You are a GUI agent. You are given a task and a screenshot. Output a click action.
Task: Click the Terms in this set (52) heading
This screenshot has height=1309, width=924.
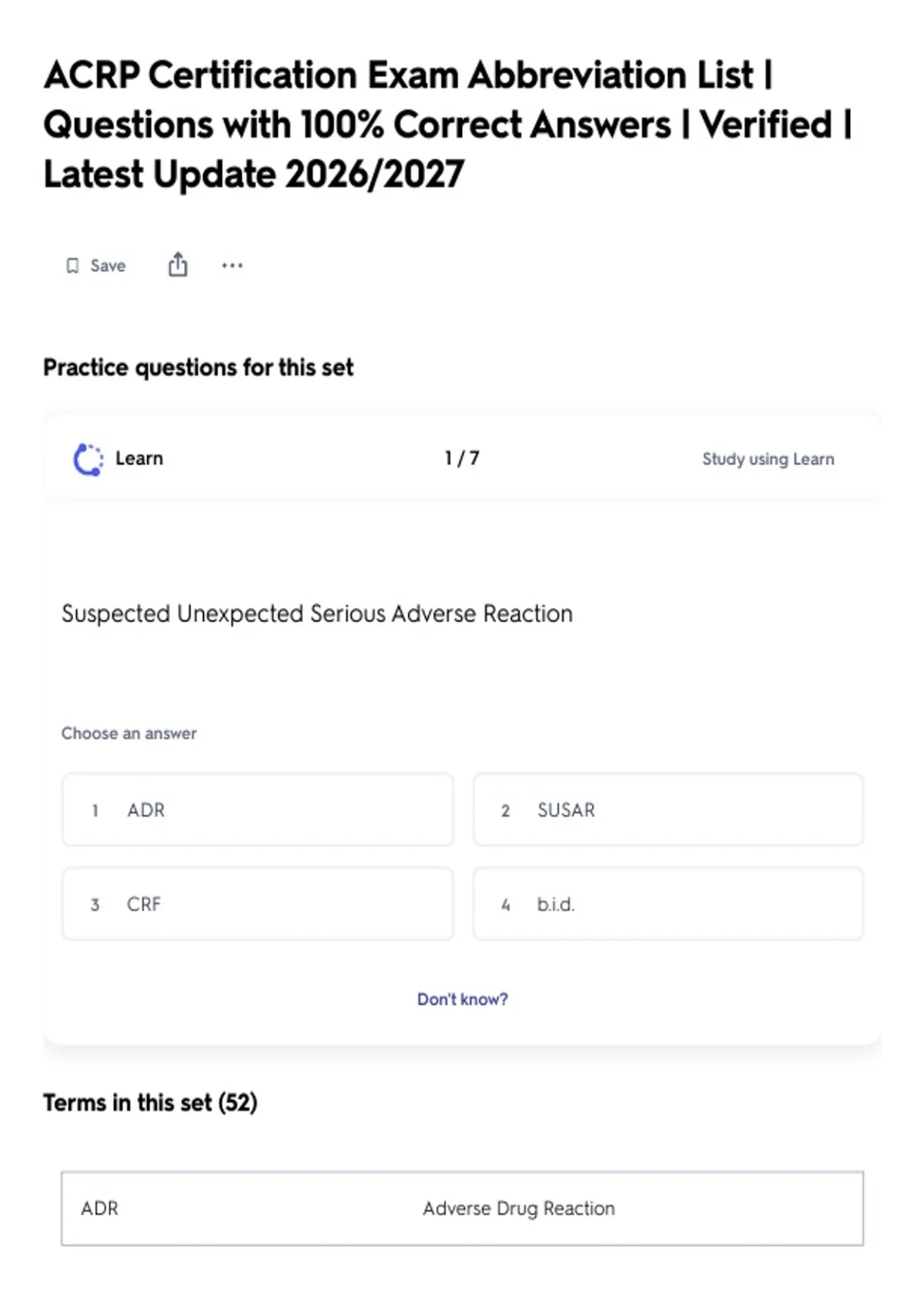tap(150, 1103)
